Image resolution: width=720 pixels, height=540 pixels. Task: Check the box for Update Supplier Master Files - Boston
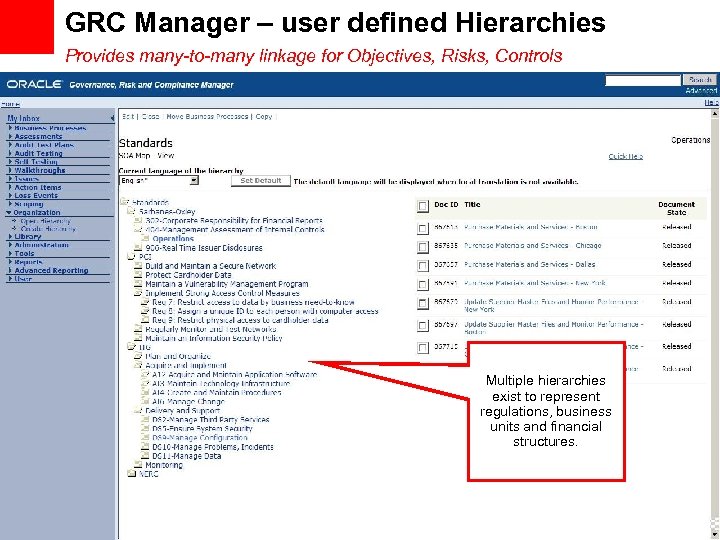423,326
